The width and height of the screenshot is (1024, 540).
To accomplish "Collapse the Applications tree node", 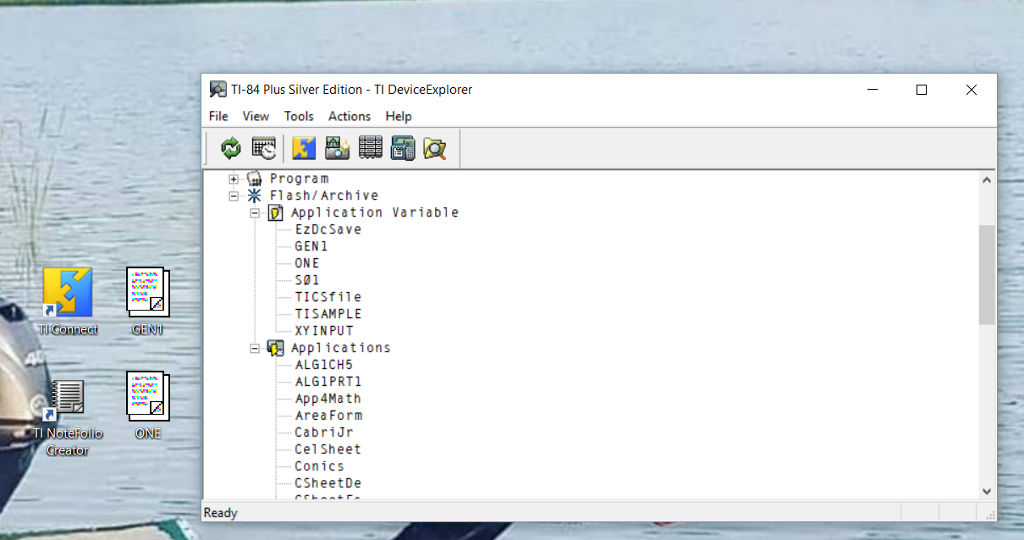I will pyautogui.click(x=255, y=348).
